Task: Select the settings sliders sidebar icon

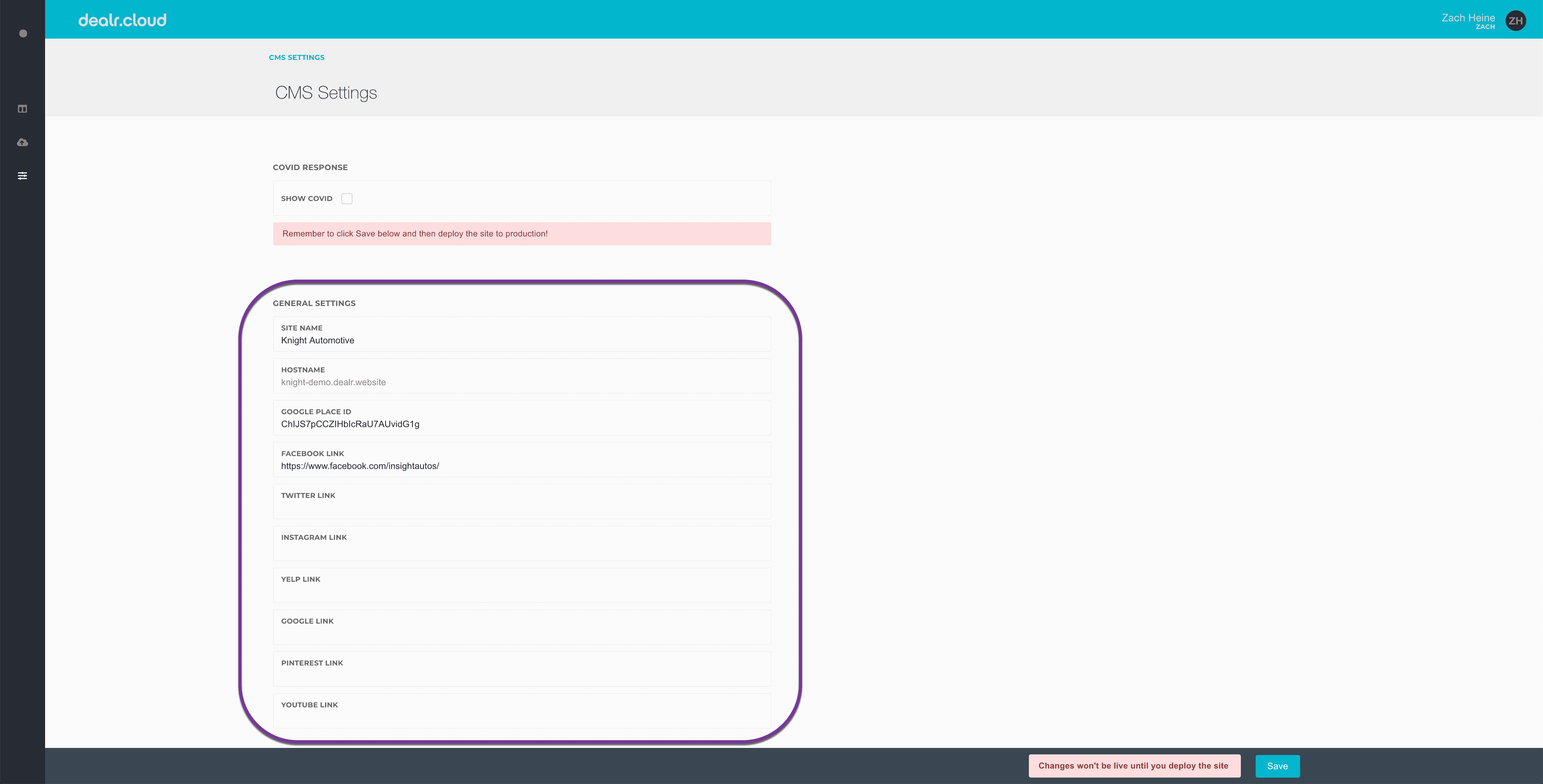Action: tap(23, 176)
